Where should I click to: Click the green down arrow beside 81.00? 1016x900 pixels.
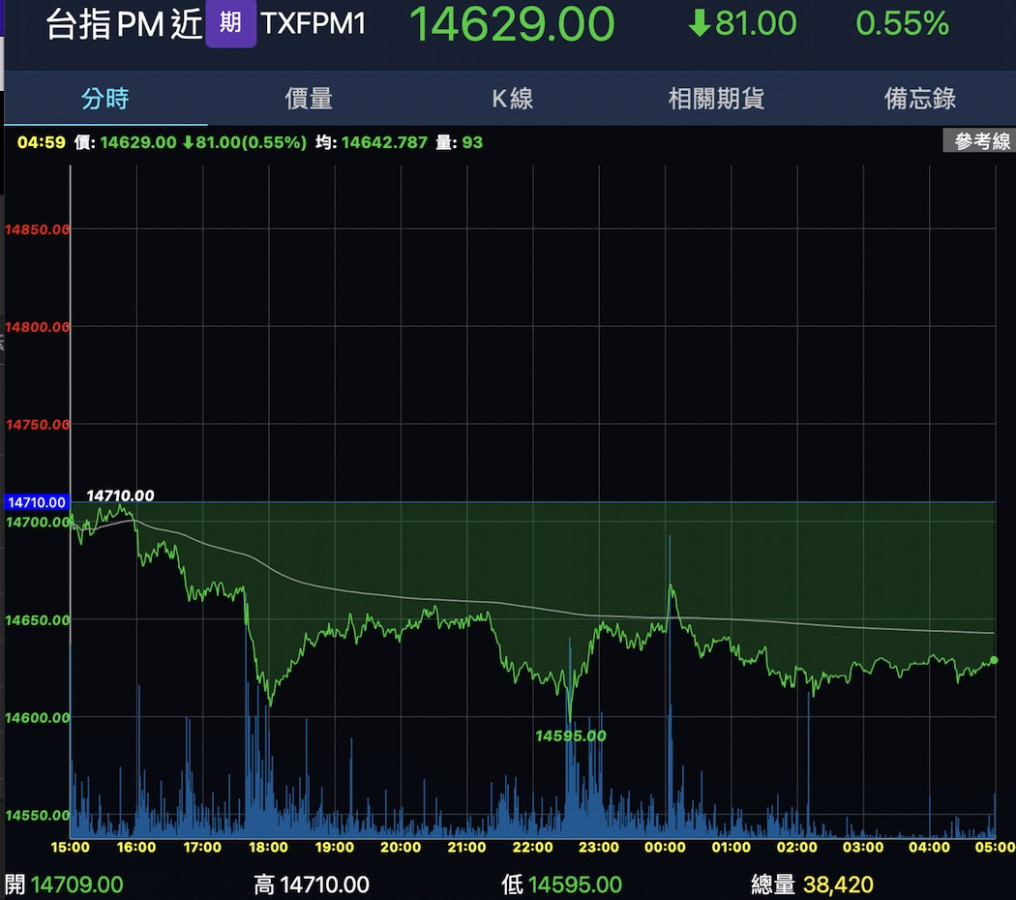[699, 23]
